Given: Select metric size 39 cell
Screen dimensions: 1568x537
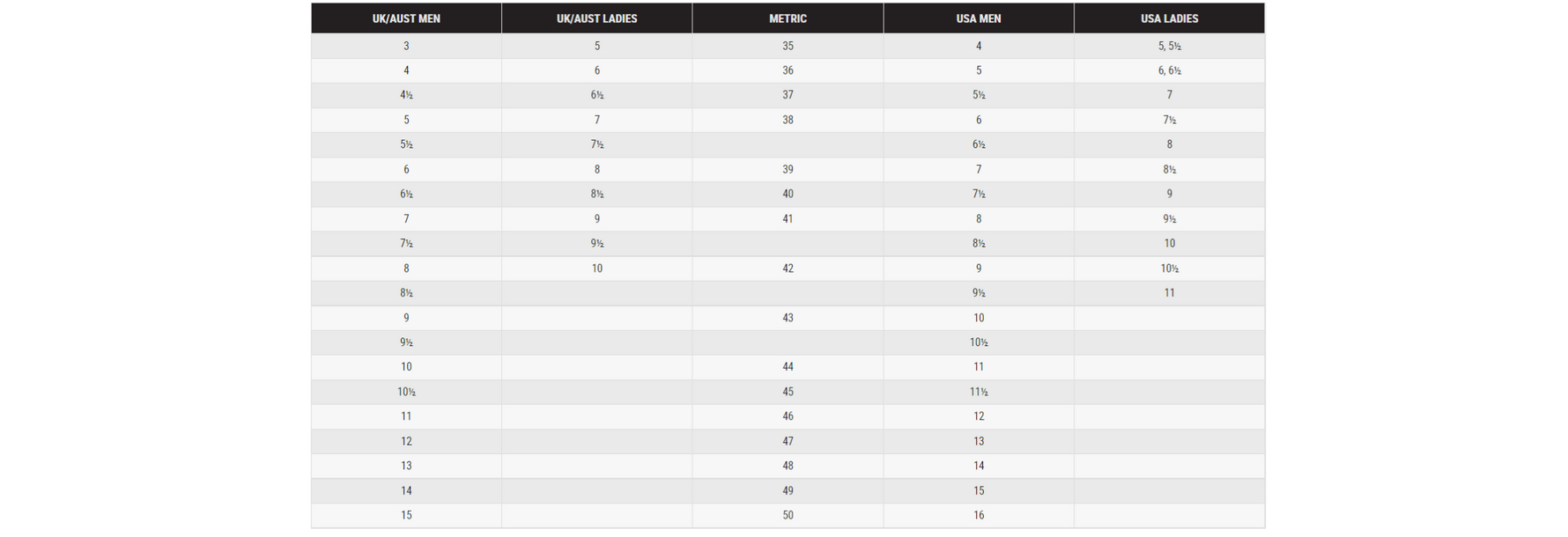Looking at the screenshot, I should point(788,169).
